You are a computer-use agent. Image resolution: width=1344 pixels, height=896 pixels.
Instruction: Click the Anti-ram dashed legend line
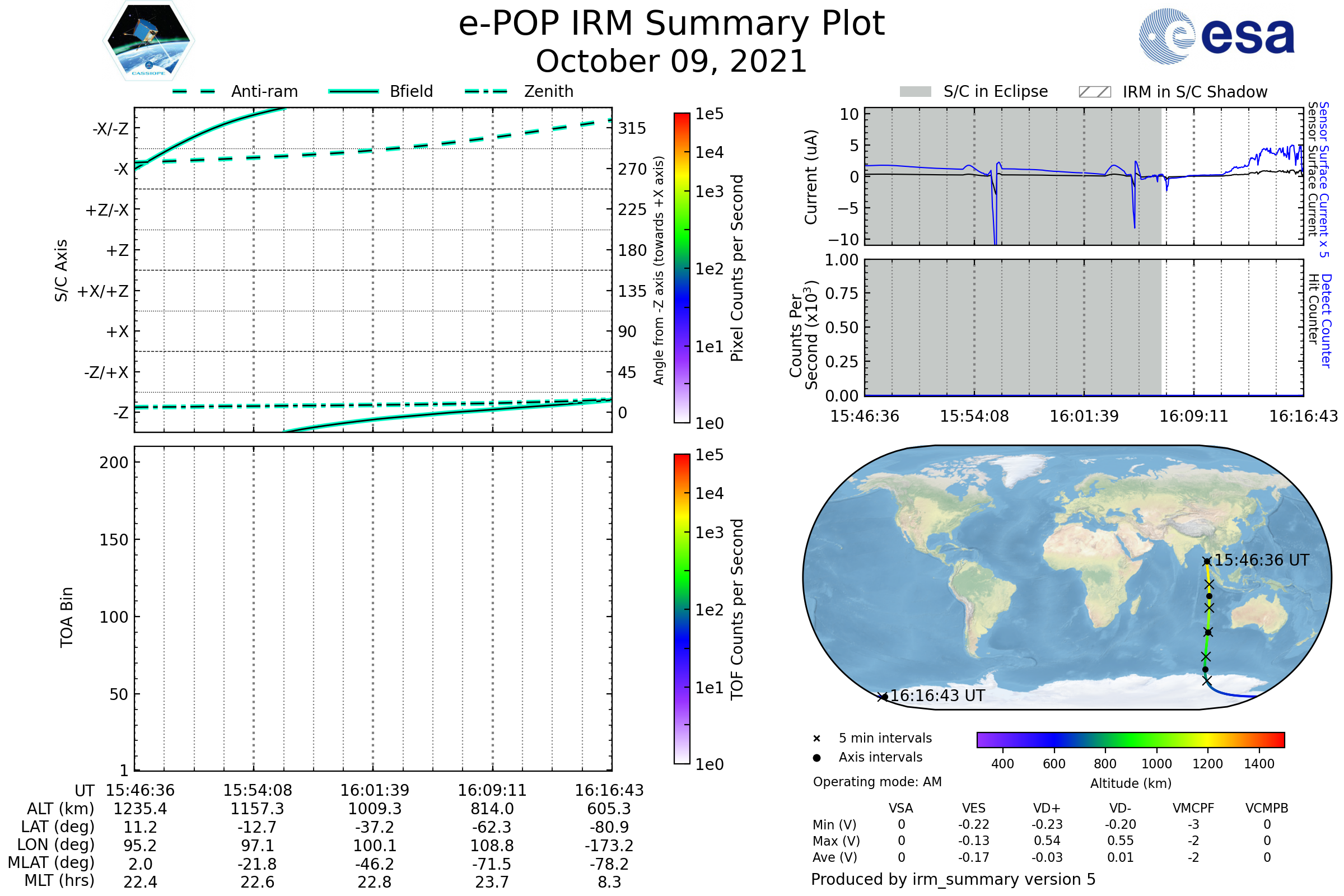[194, 91]
